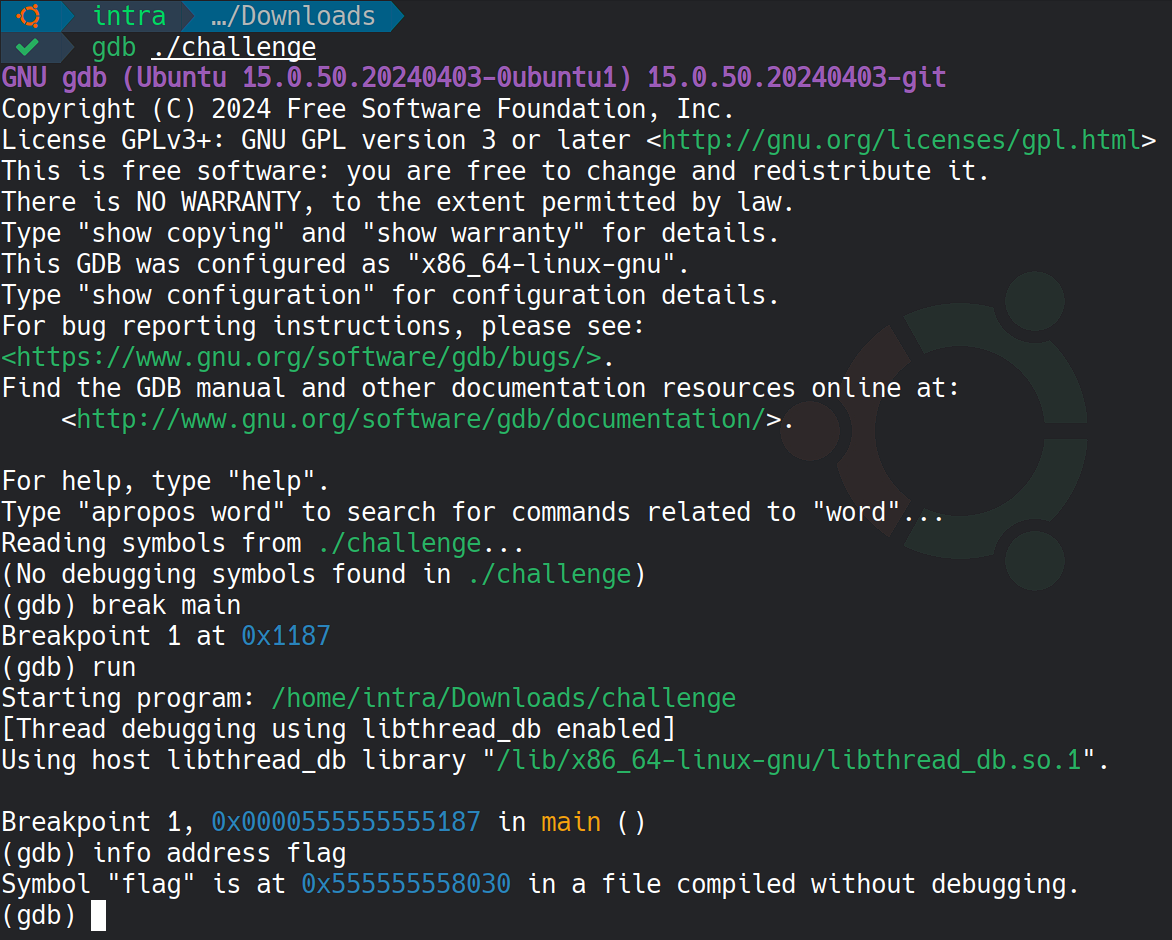This screenshot has width=1172, height=940.
Task: Open the gnu.org GPL license link
Action: click(901, 140)
